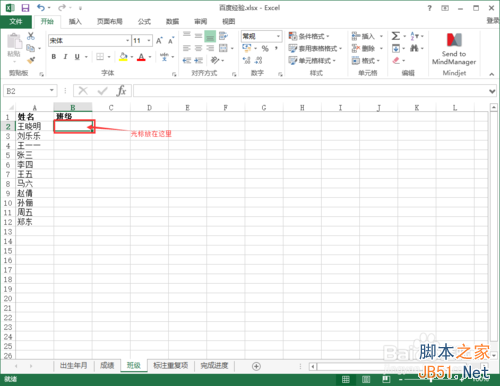Toggle Italic formatting
The height and width of the screenshot is (386, 500).
[65, 57]
